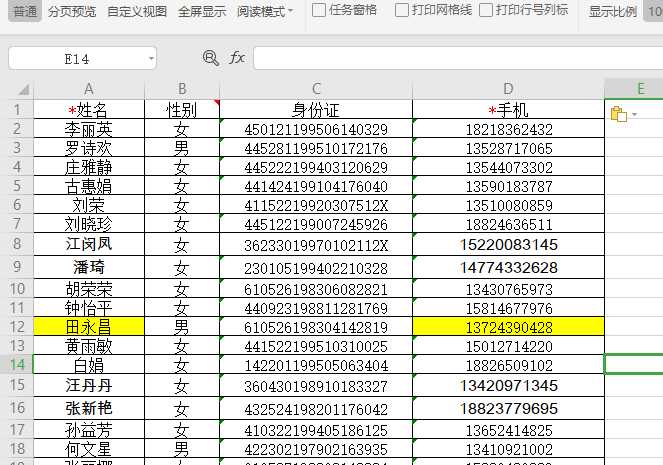Viewport: 663px width, 465px height.
Task: Select column A header
Action: pyautogui.click(x=89, y=89)
